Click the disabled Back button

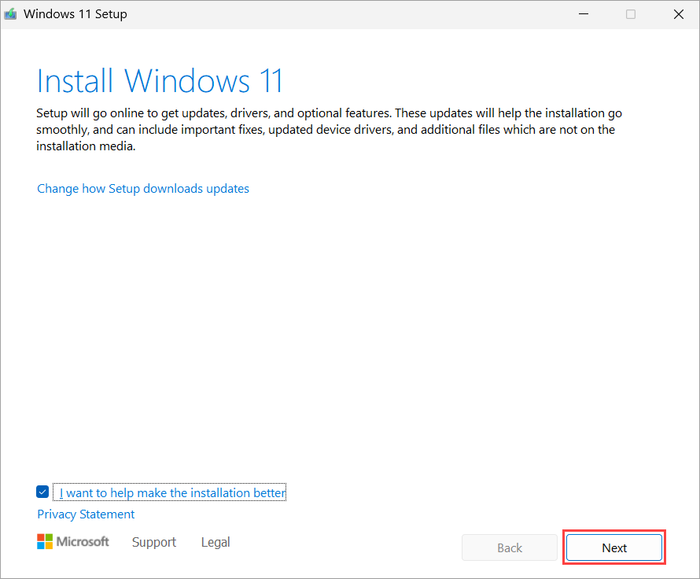point(509,547)
